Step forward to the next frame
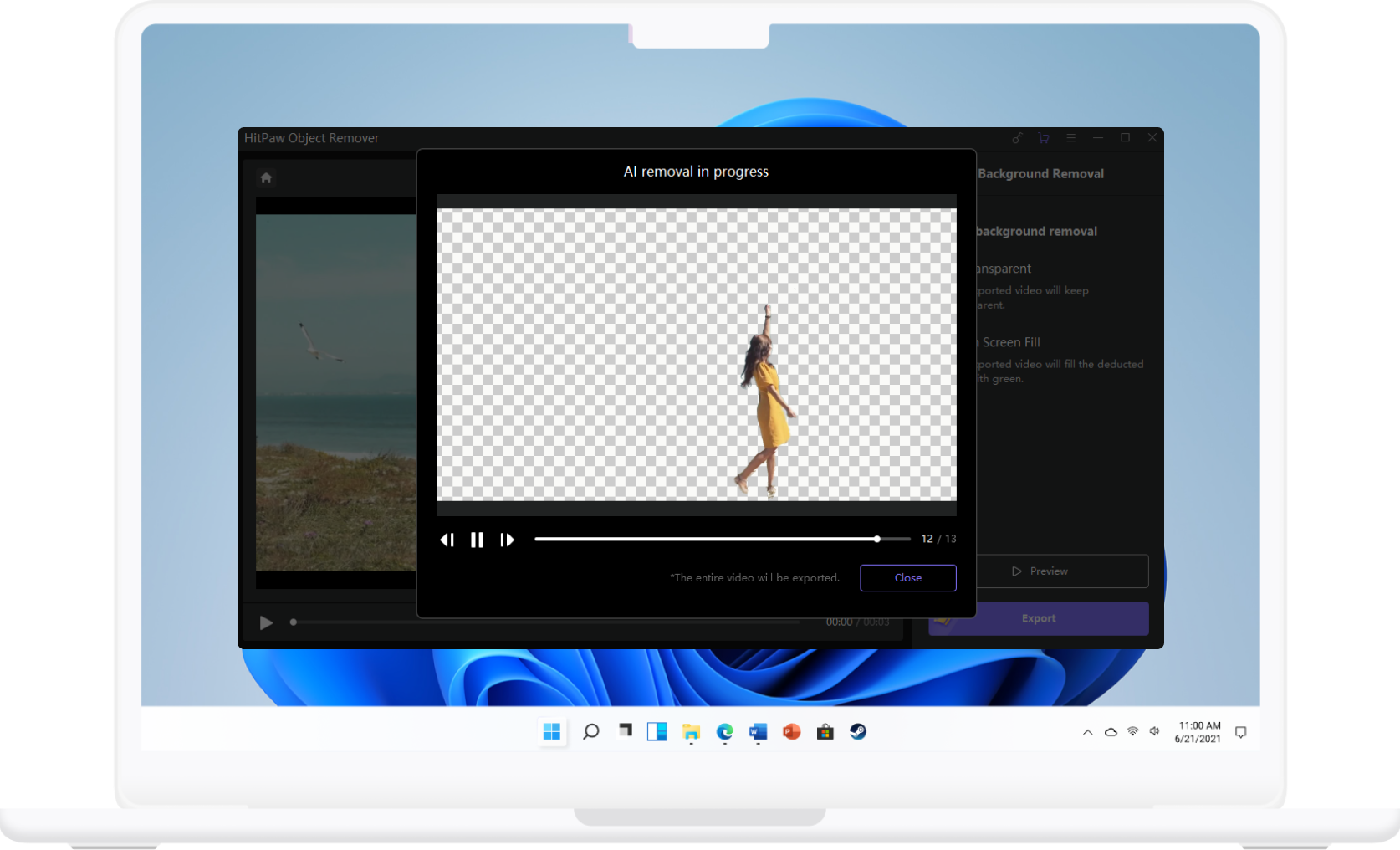 tap(507, 540)
